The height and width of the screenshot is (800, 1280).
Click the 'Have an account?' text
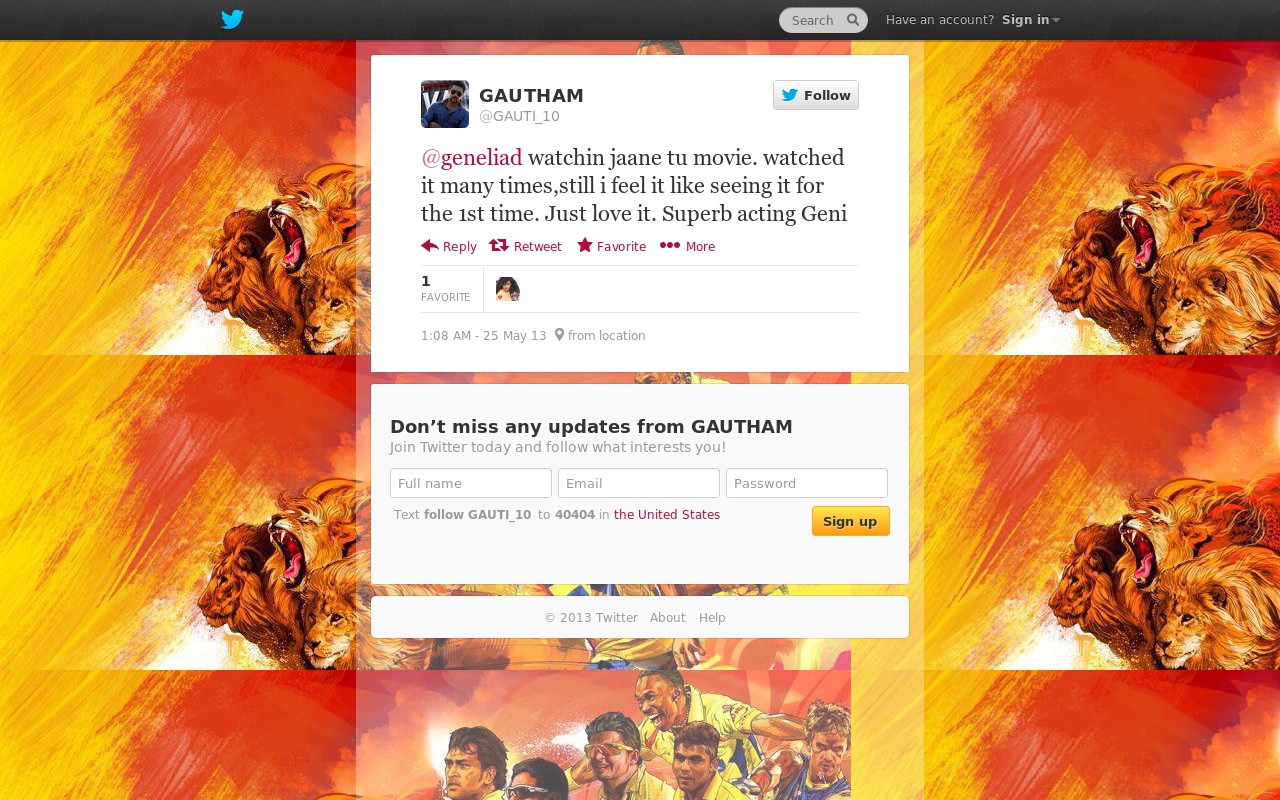pyautogui.click(x=940, y=20)
